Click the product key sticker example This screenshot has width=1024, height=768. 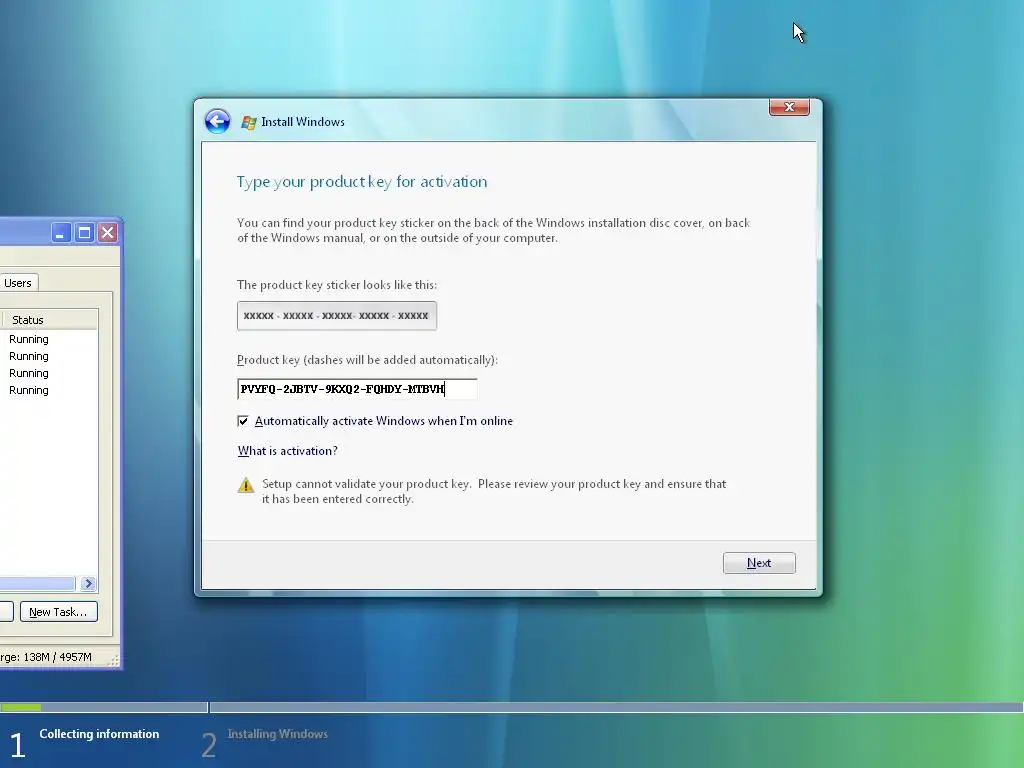[336, 316]
